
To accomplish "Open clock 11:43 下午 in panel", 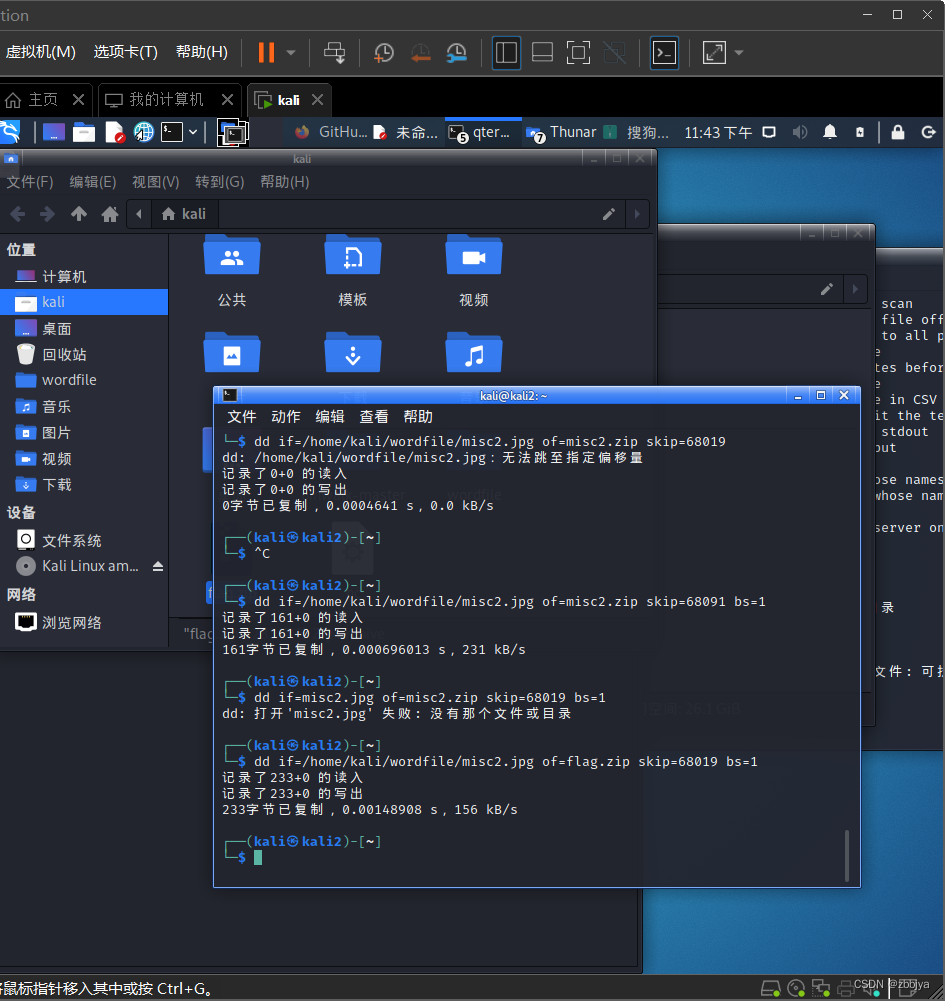I will tap(718, 132).
